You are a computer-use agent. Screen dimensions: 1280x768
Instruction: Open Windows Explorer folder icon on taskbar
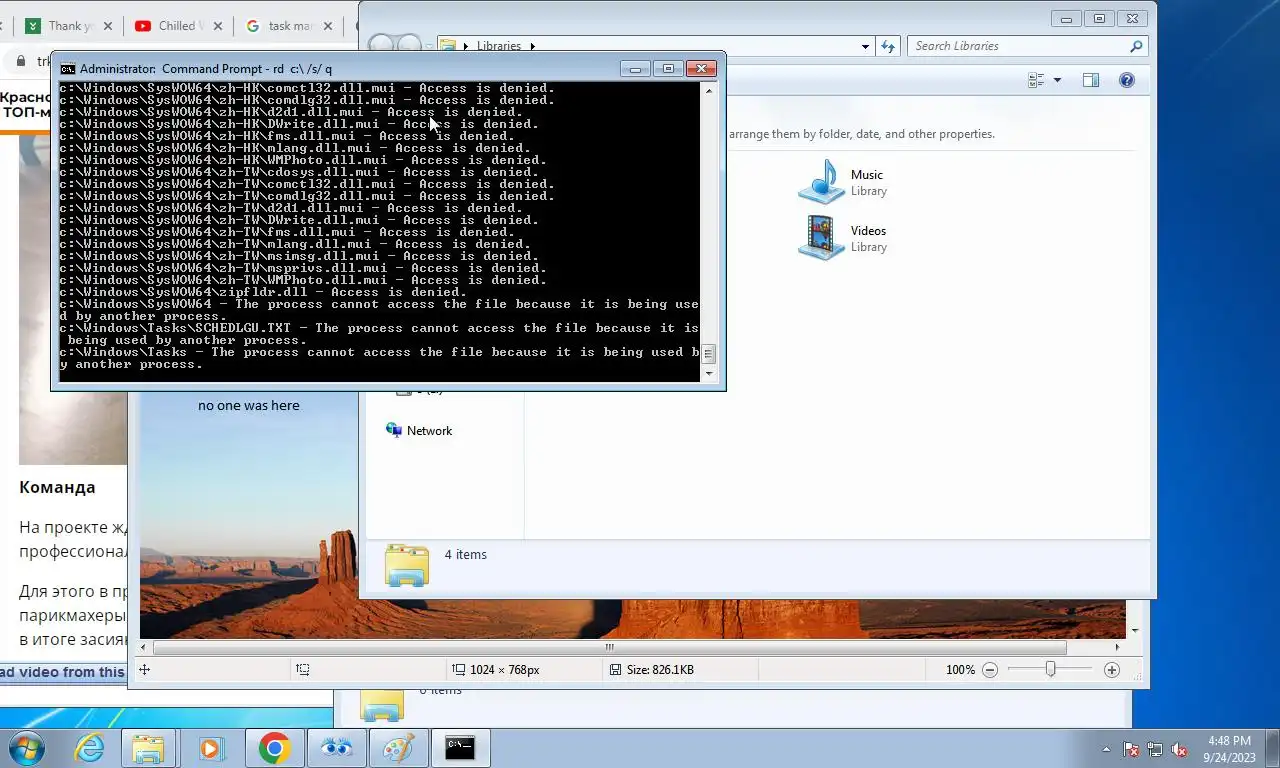pos(149,748)
